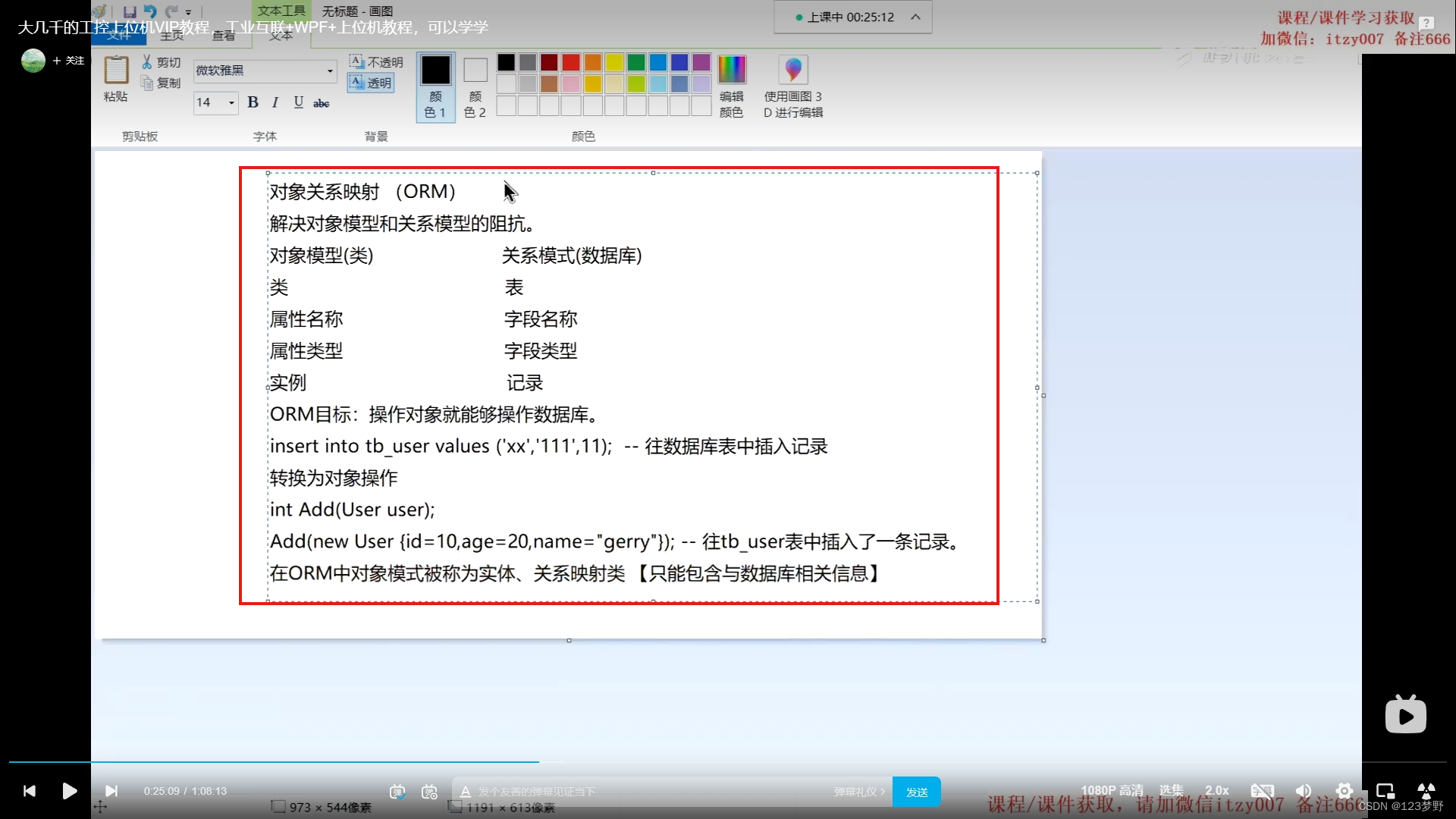Select the yellow color swatch
Image resolution: width=1456 pixels, height=819 pixels.
tap(615, 62)
